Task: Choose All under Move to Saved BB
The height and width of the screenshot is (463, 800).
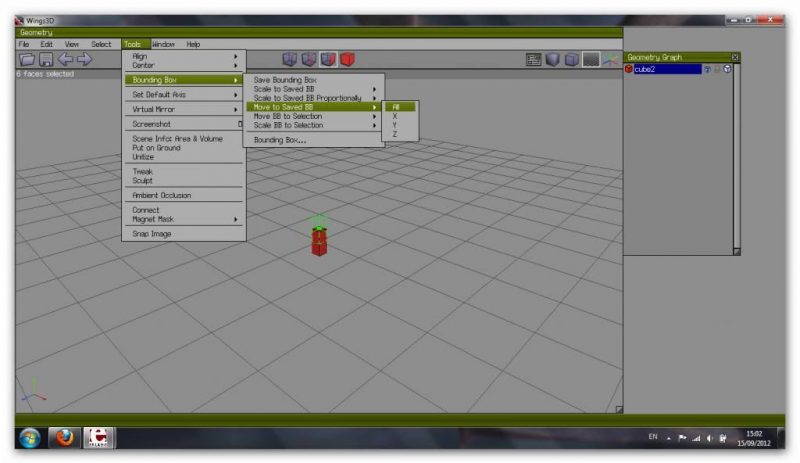Action: click(396, 106)
